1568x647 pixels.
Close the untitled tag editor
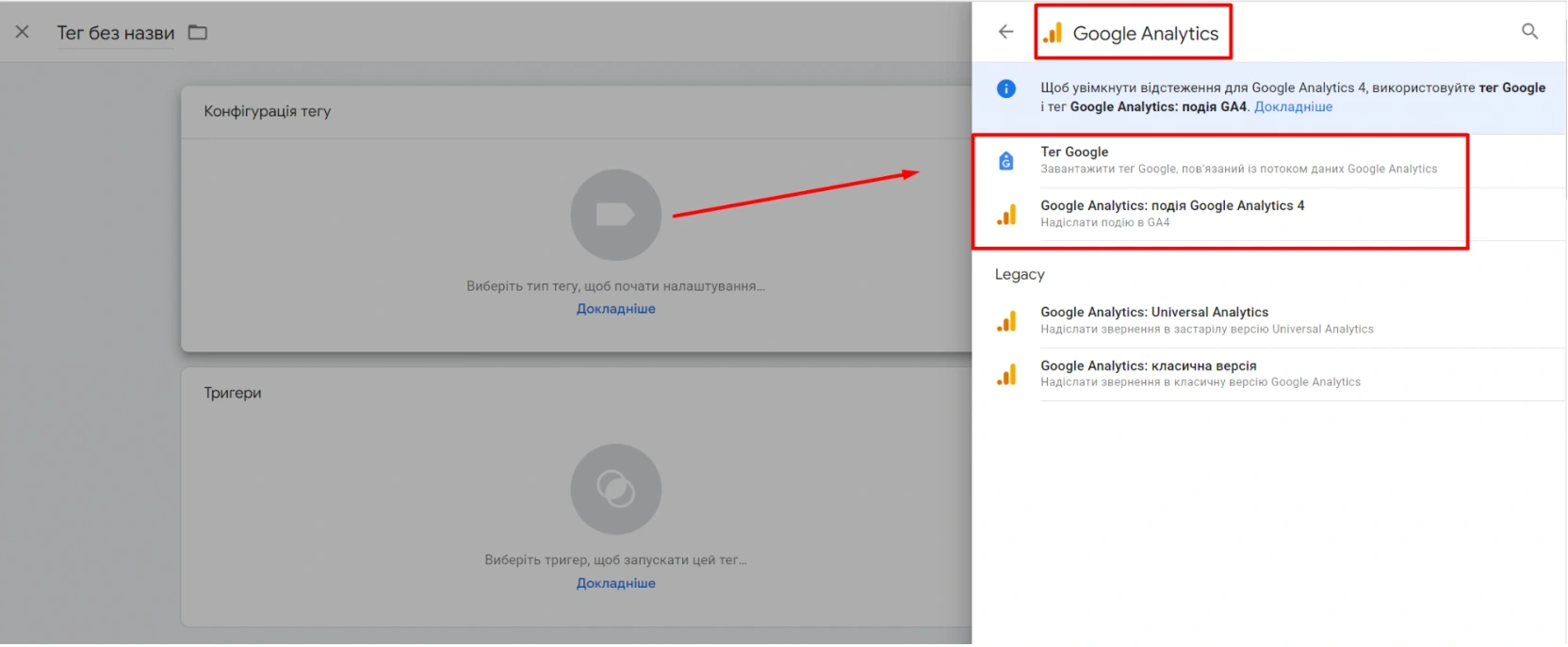(23, 32)
